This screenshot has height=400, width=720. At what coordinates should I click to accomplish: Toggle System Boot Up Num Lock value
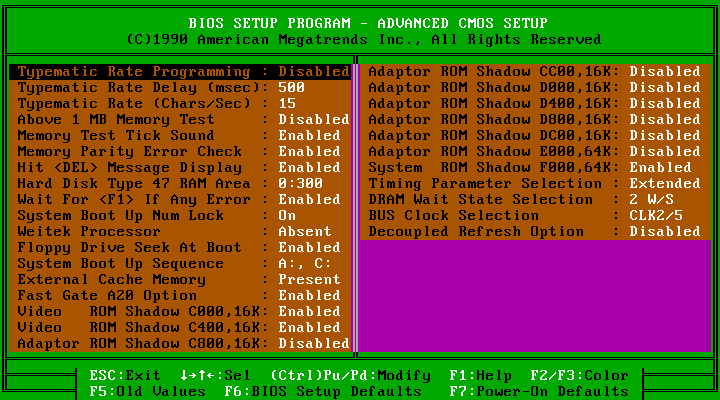(288, 216)
